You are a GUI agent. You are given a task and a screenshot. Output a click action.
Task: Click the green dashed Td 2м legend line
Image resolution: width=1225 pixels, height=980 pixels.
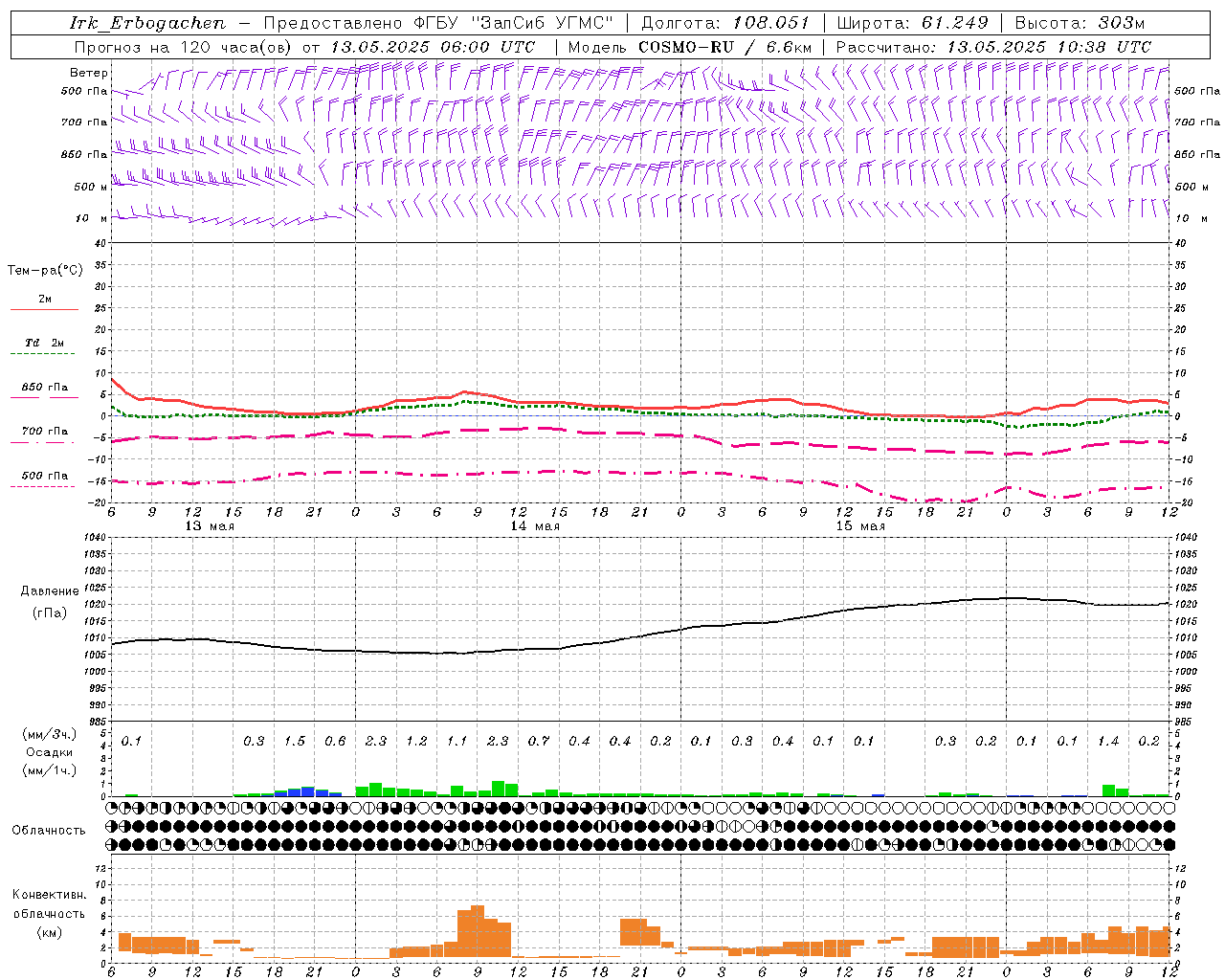[x=43, y=353]
